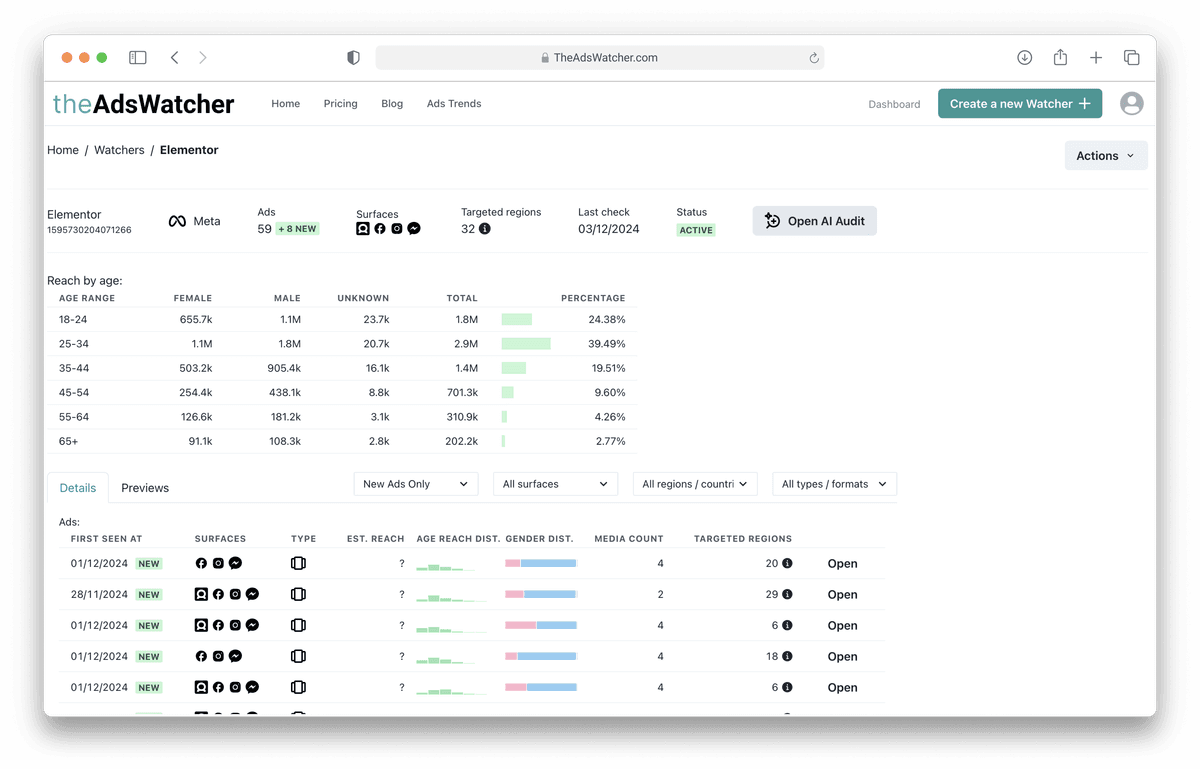This screenshot has width=1200, height=769.
Task: Switch to the Previews tab
Action: coord(145,488)
